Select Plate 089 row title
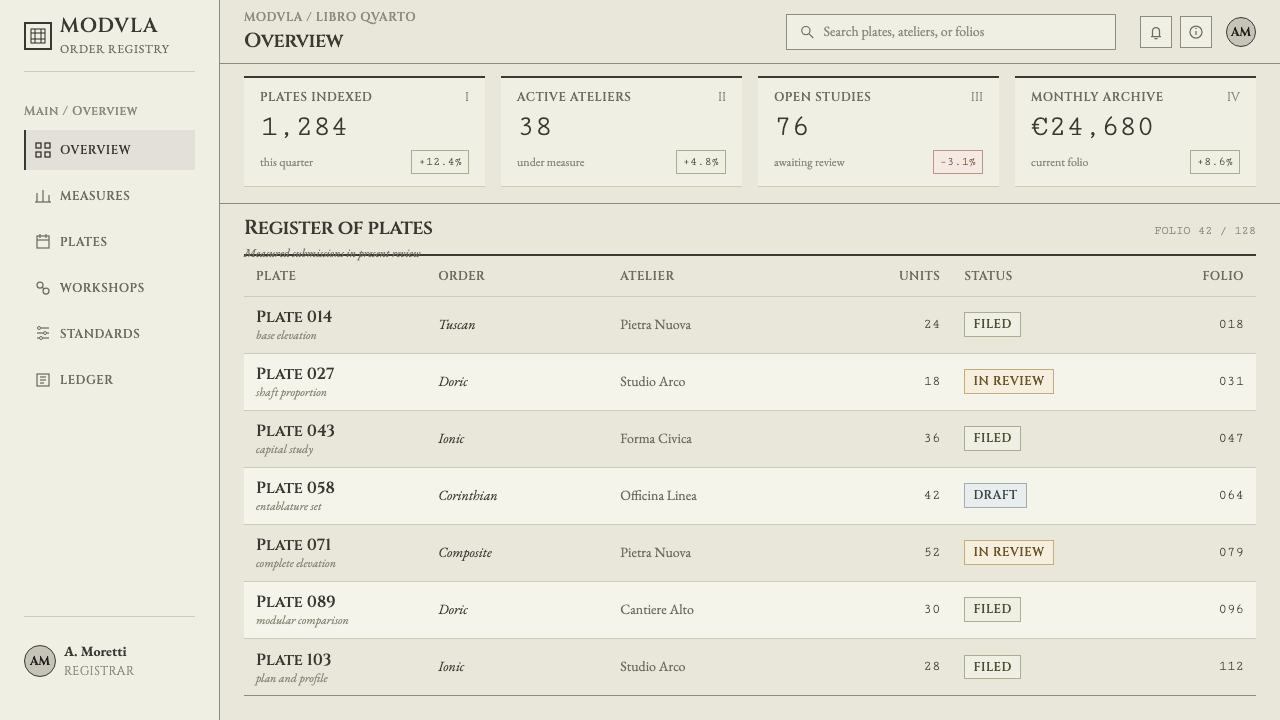Image resolution: width=1280 pixels, height=720 pixels. click(295, 602)
